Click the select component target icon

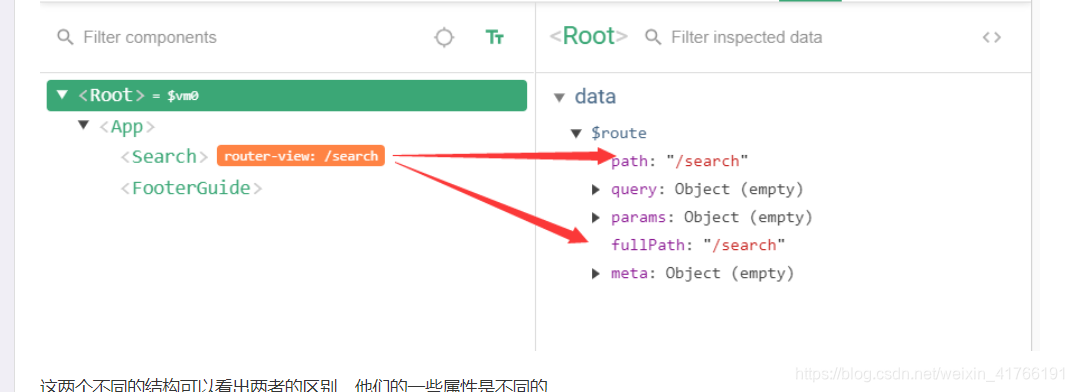(445, 37)
